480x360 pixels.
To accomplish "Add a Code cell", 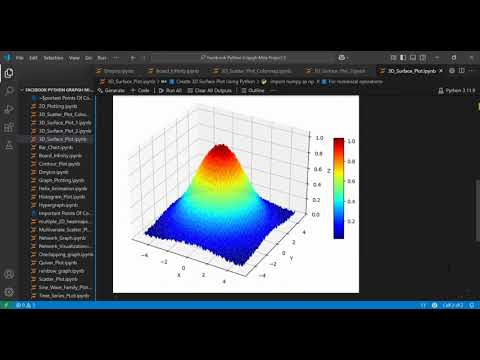I will [x=140, y=90].
